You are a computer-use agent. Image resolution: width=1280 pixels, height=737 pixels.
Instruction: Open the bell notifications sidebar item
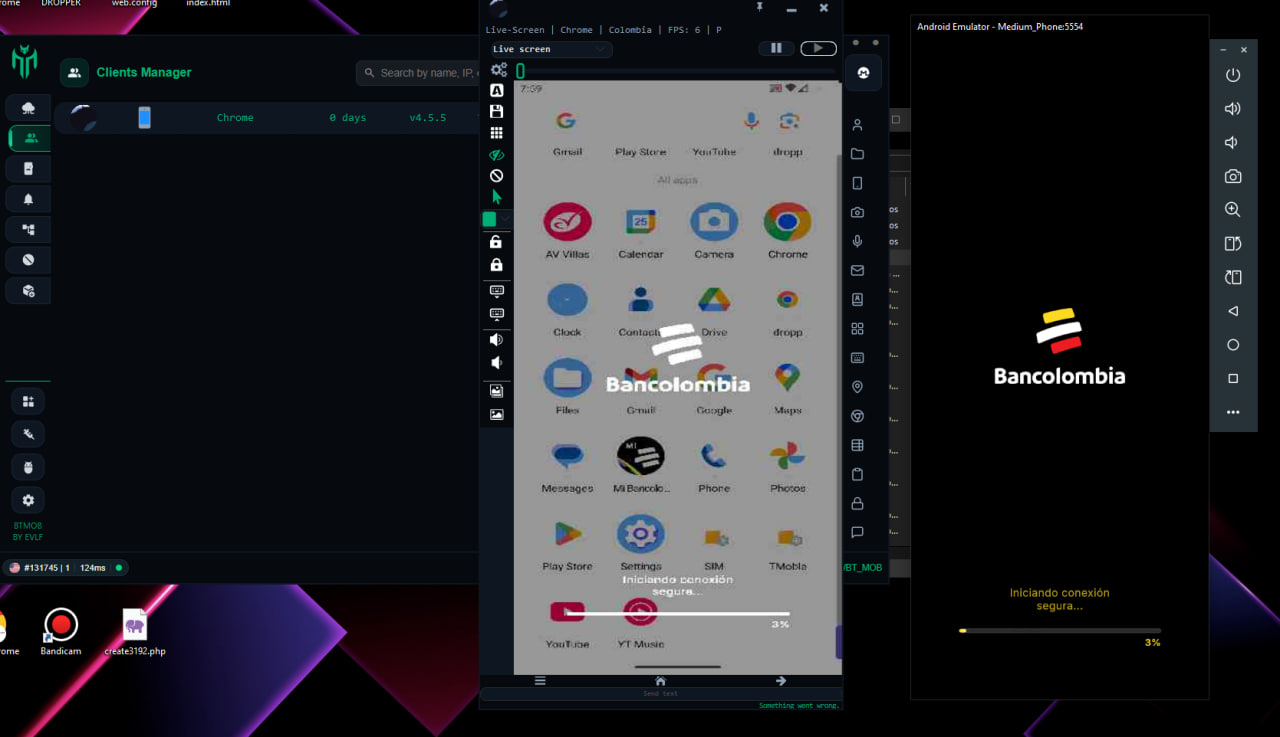point(28,199)
